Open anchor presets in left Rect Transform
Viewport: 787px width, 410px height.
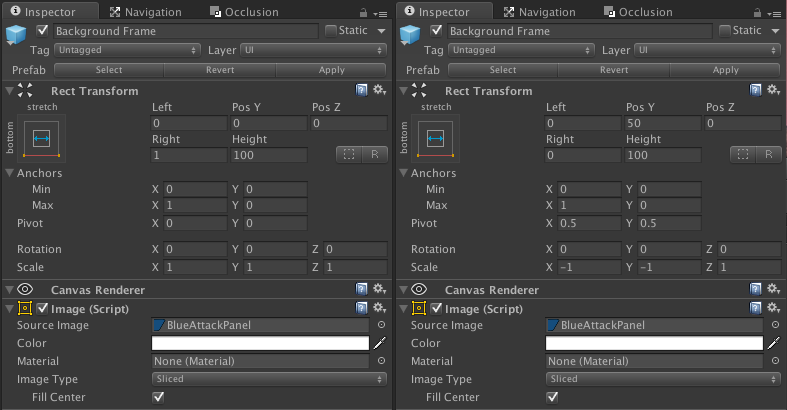tap(41, 139)
